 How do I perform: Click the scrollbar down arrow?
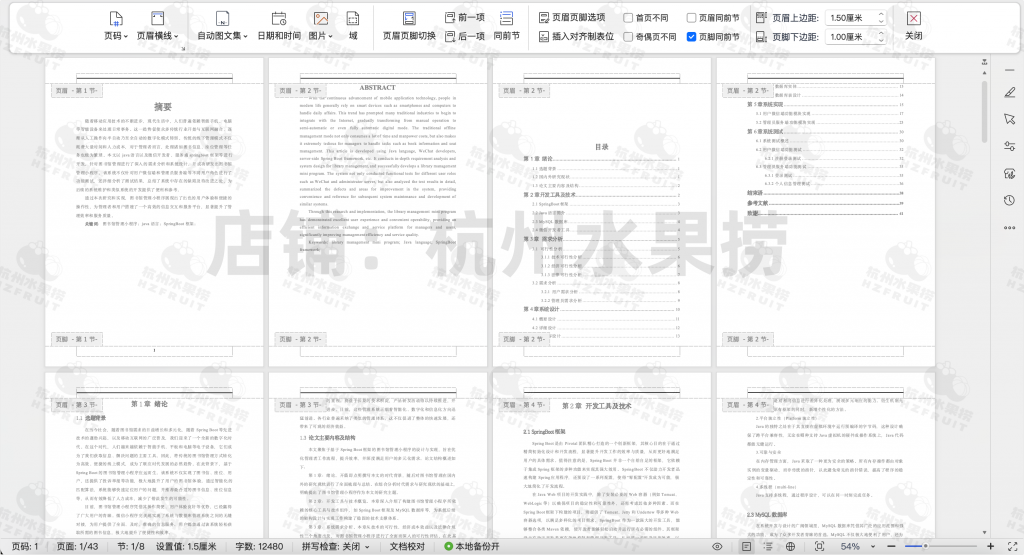coord(985,533)
